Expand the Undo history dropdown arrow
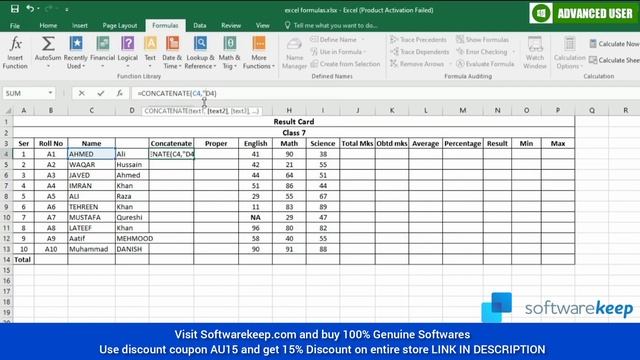Viewport: 640px width, 360px height. pos(38,9)
